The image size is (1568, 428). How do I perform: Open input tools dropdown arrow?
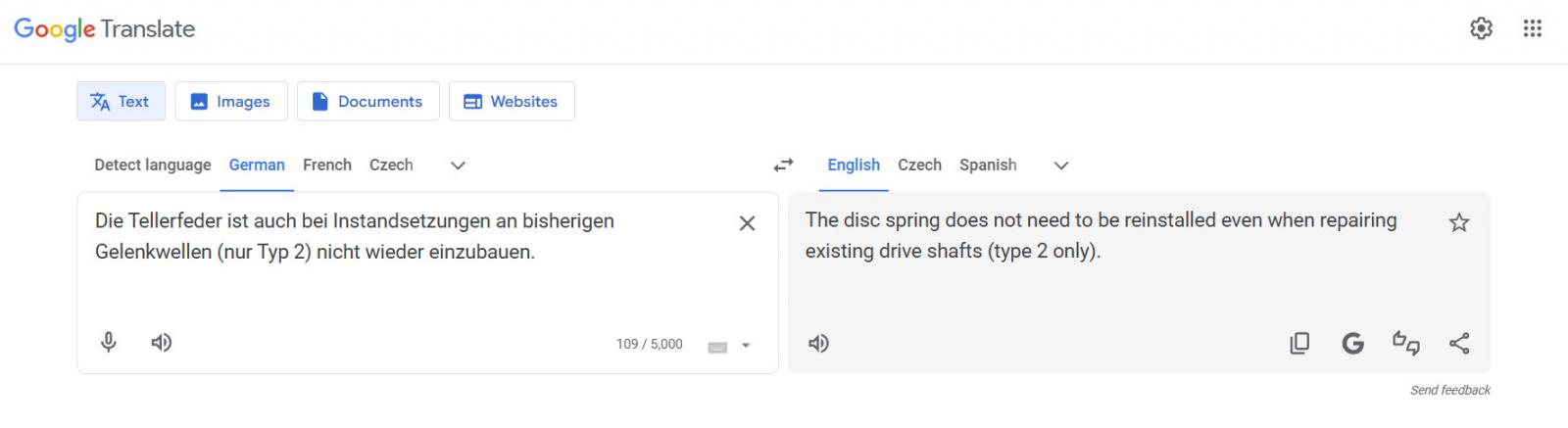pyautogui.click(x=746, y=346)
